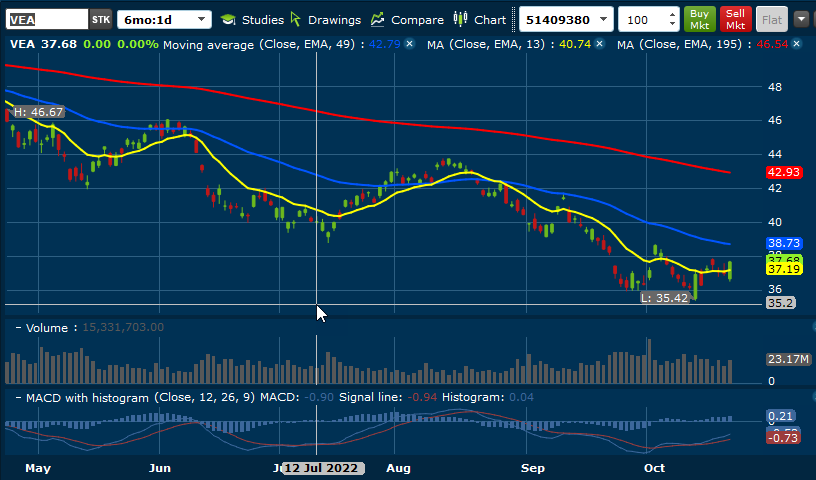Focus the VEA symbol input field
816x480 pixels.
47,20
